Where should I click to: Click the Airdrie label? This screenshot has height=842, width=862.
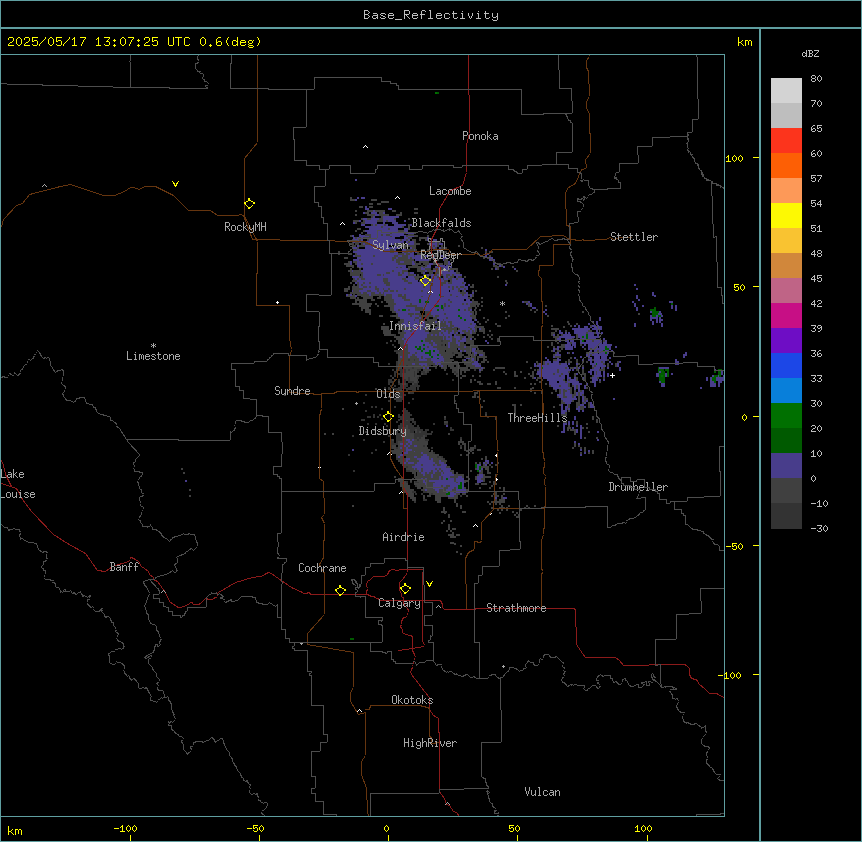404,537
